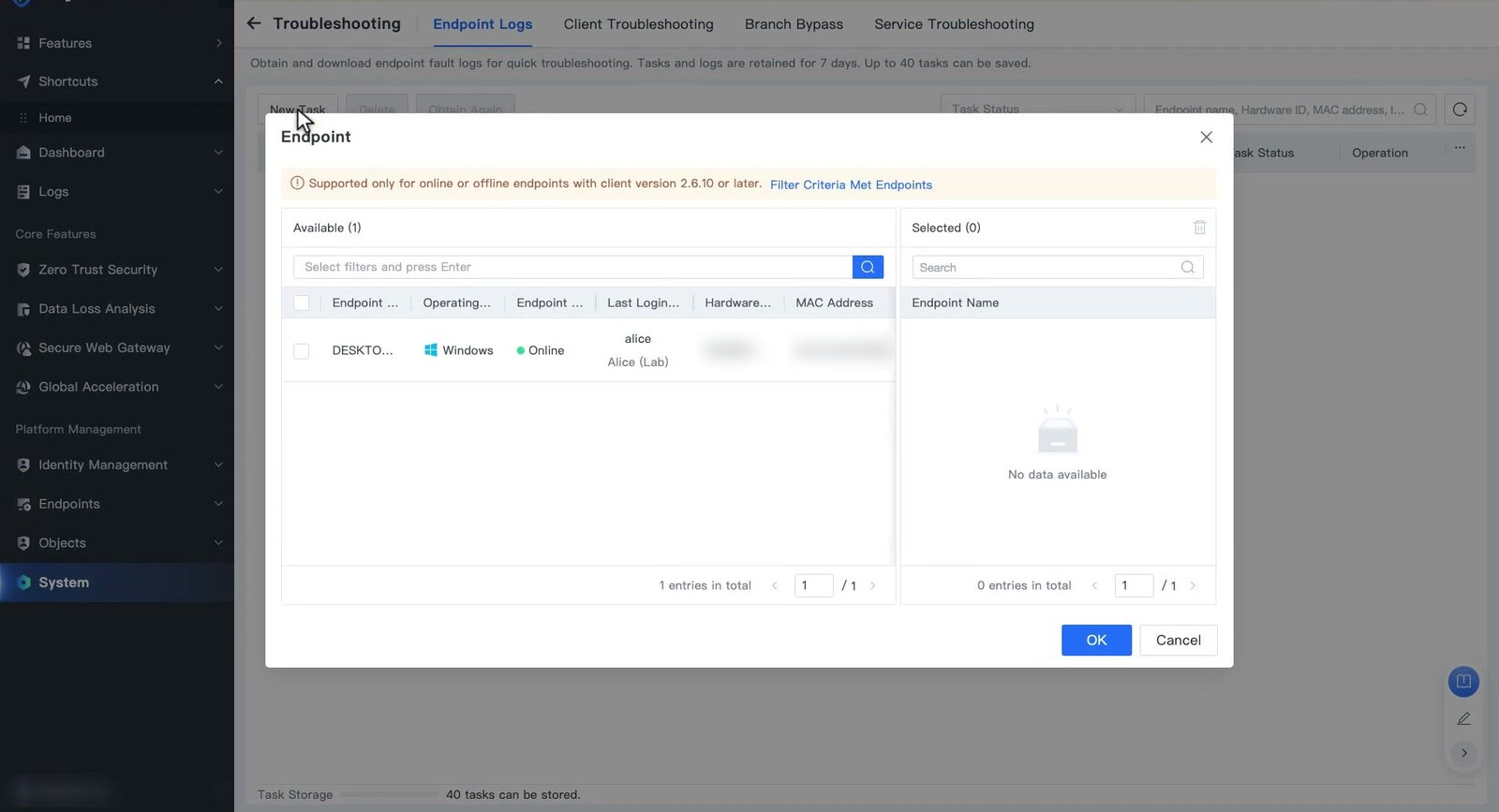The width and height of the screenshot is (1499, 812).
Task: Click the Cancel button
Action: click(x=1178, y=641)
